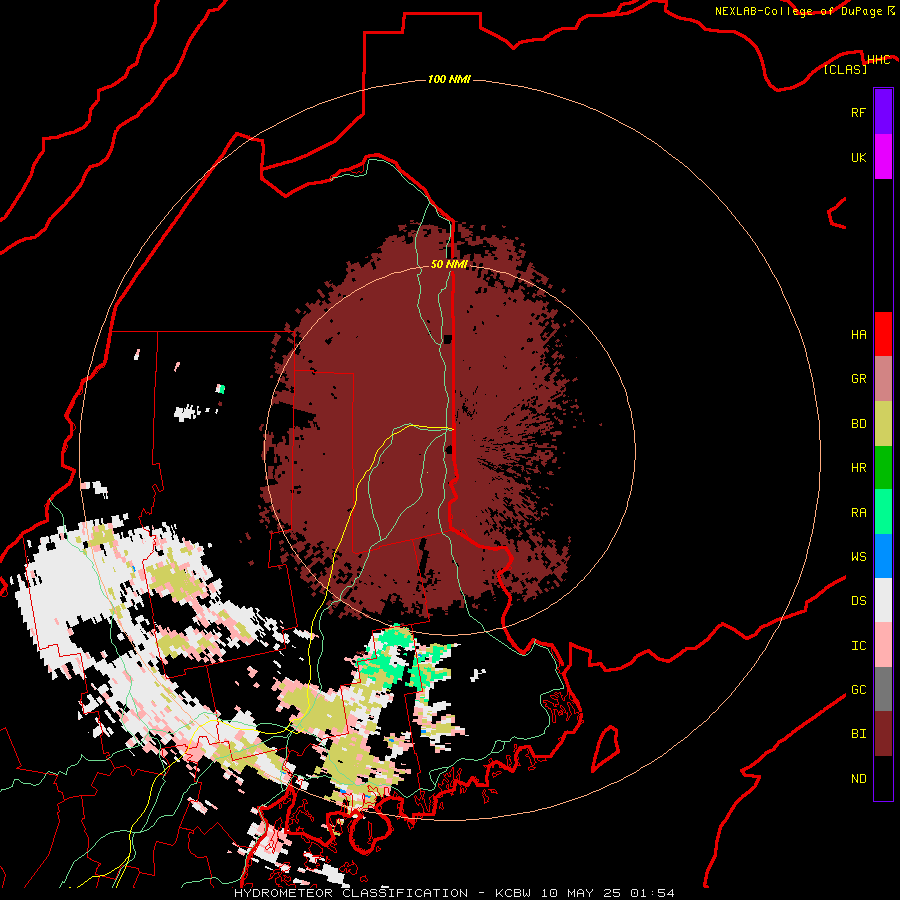The height and width of the screenshot is (900, 900).
Task: Click the KCBW station identifier
Action: click(x=513, y=893)
